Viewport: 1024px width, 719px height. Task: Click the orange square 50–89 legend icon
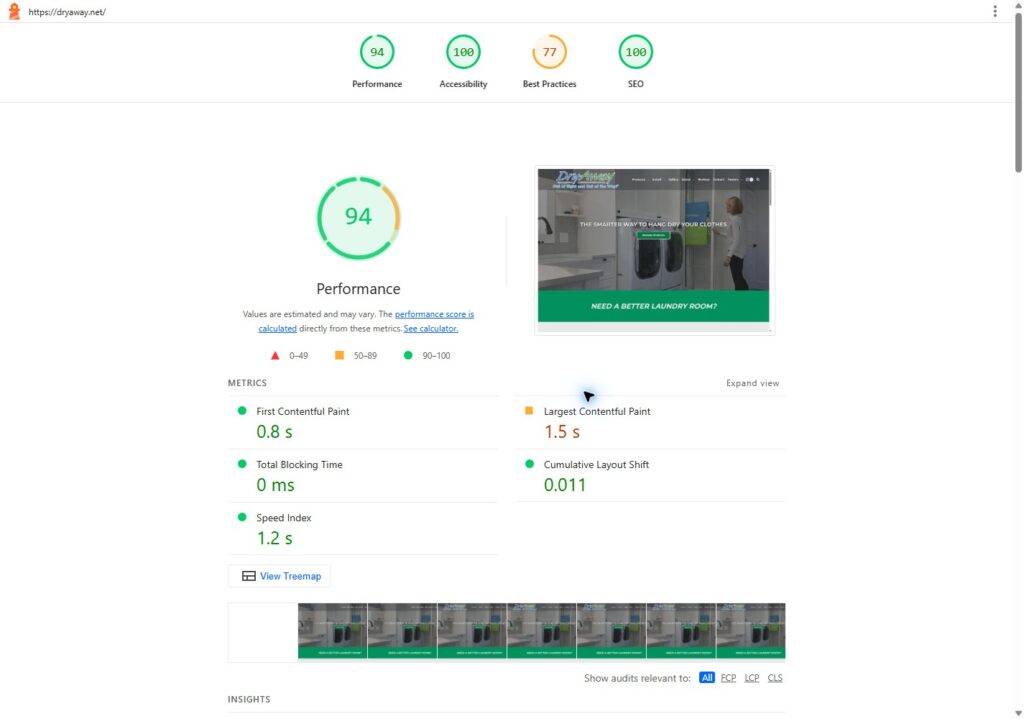(340, 355)
